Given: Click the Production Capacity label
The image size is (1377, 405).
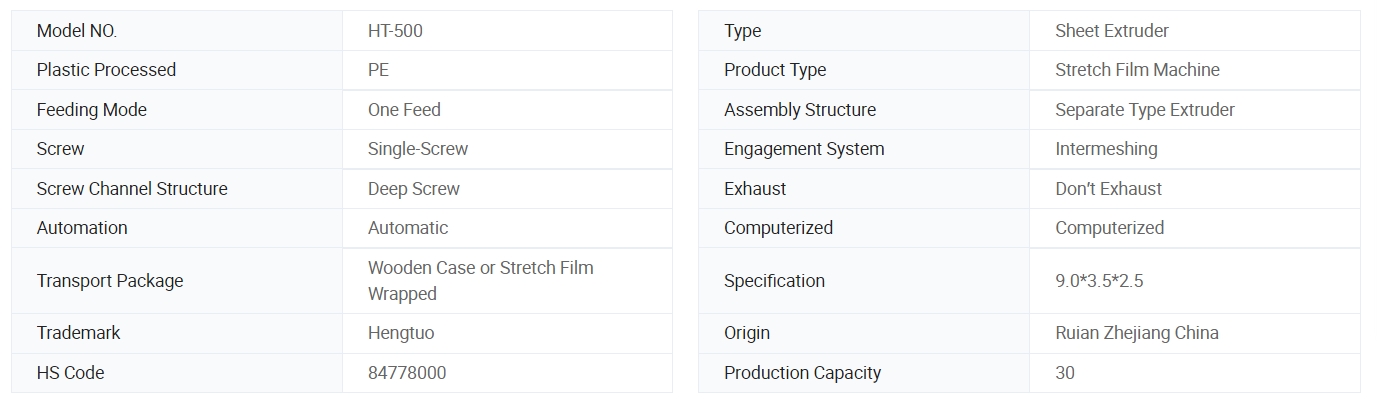Looking at the screenshot, I should 802,373.
